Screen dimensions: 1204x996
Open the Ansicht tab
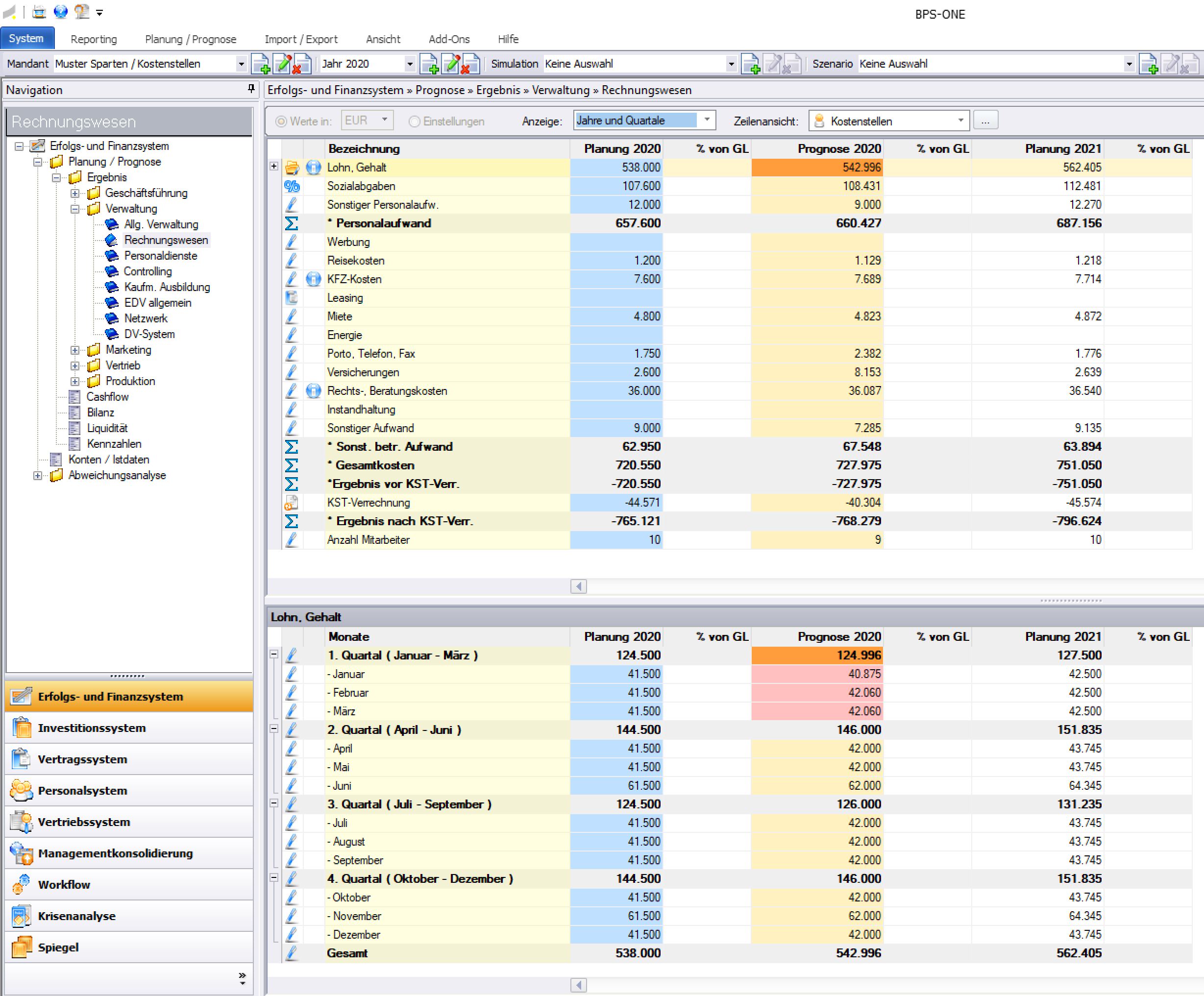pyautogui.click(x=383, y=39)
